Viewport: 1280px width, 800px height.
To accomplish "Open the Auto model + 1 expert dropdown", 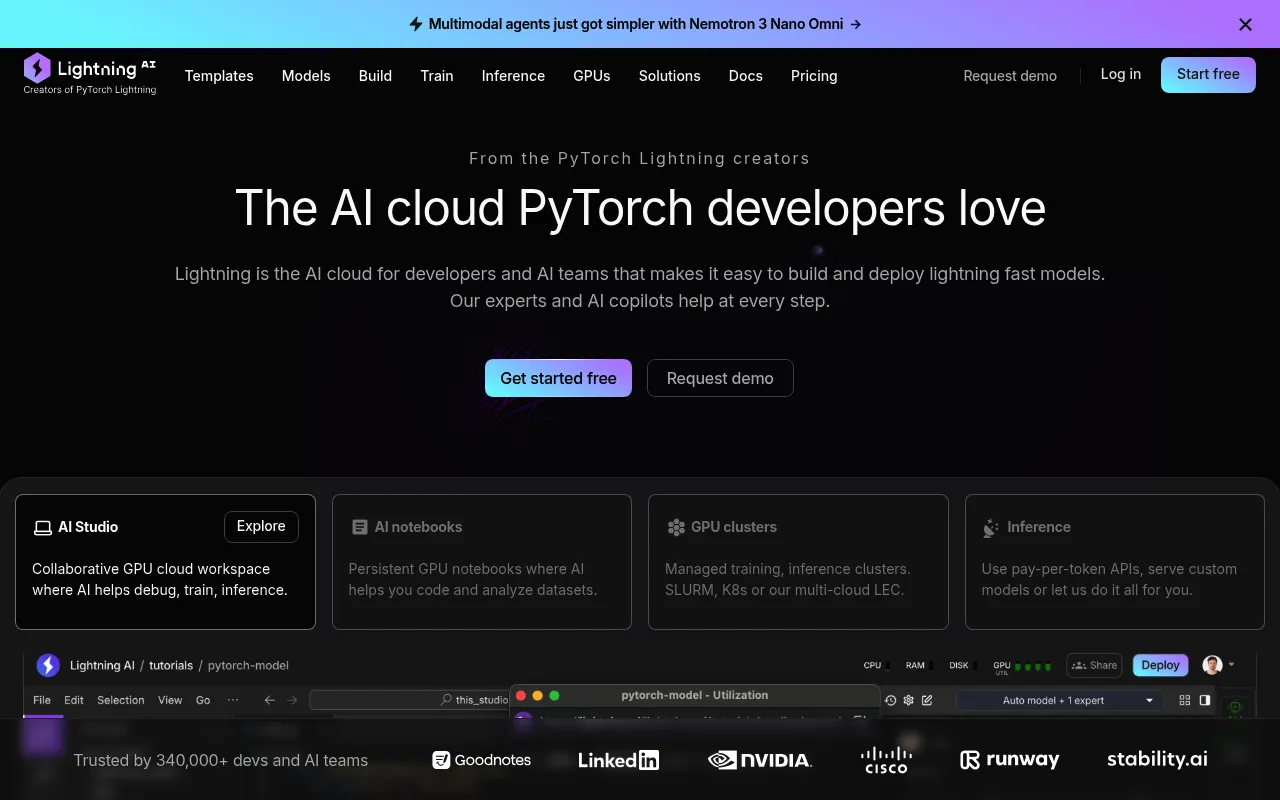I will click(x=1060, y=700).
